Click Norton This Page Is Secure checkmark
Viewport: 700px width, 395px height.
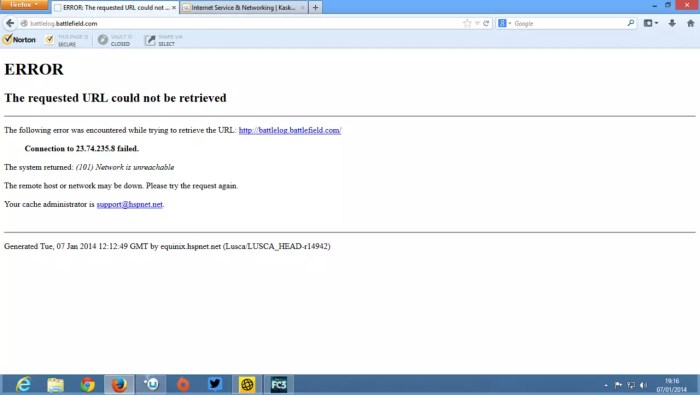(49, 40)
